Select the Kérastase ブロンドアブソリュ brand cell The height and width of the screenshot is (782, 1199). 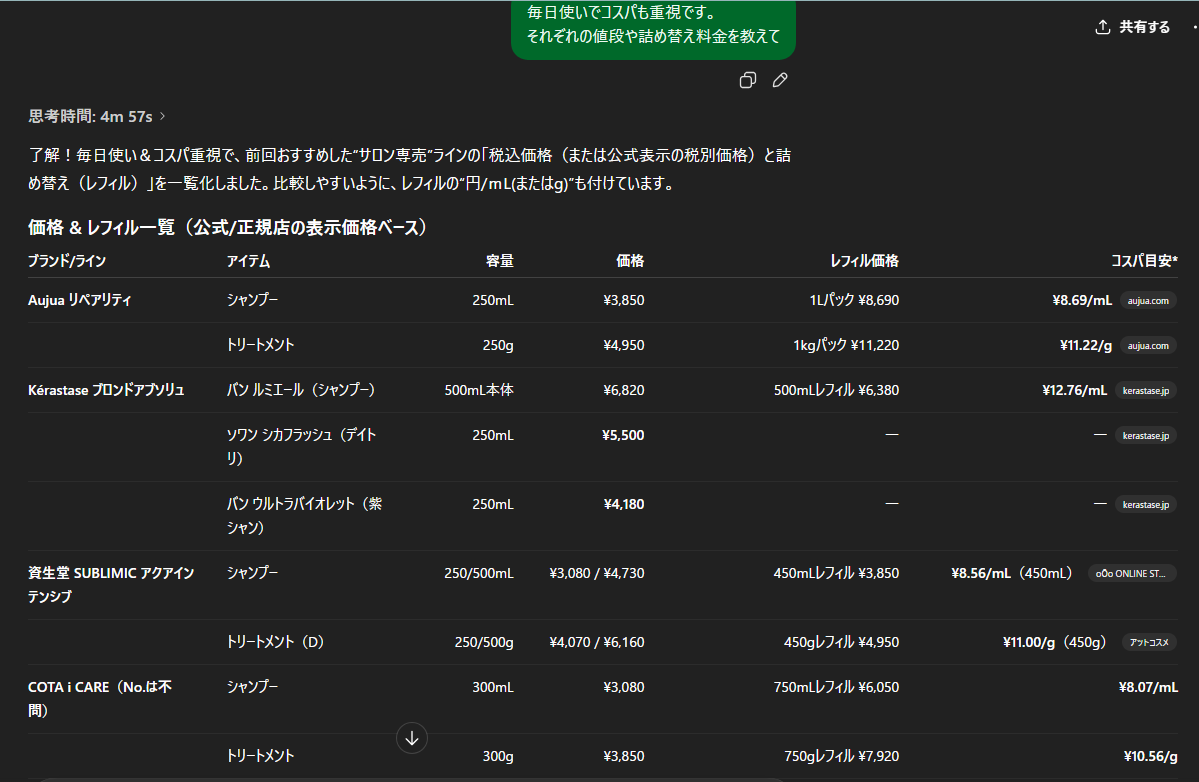point(106,390)
